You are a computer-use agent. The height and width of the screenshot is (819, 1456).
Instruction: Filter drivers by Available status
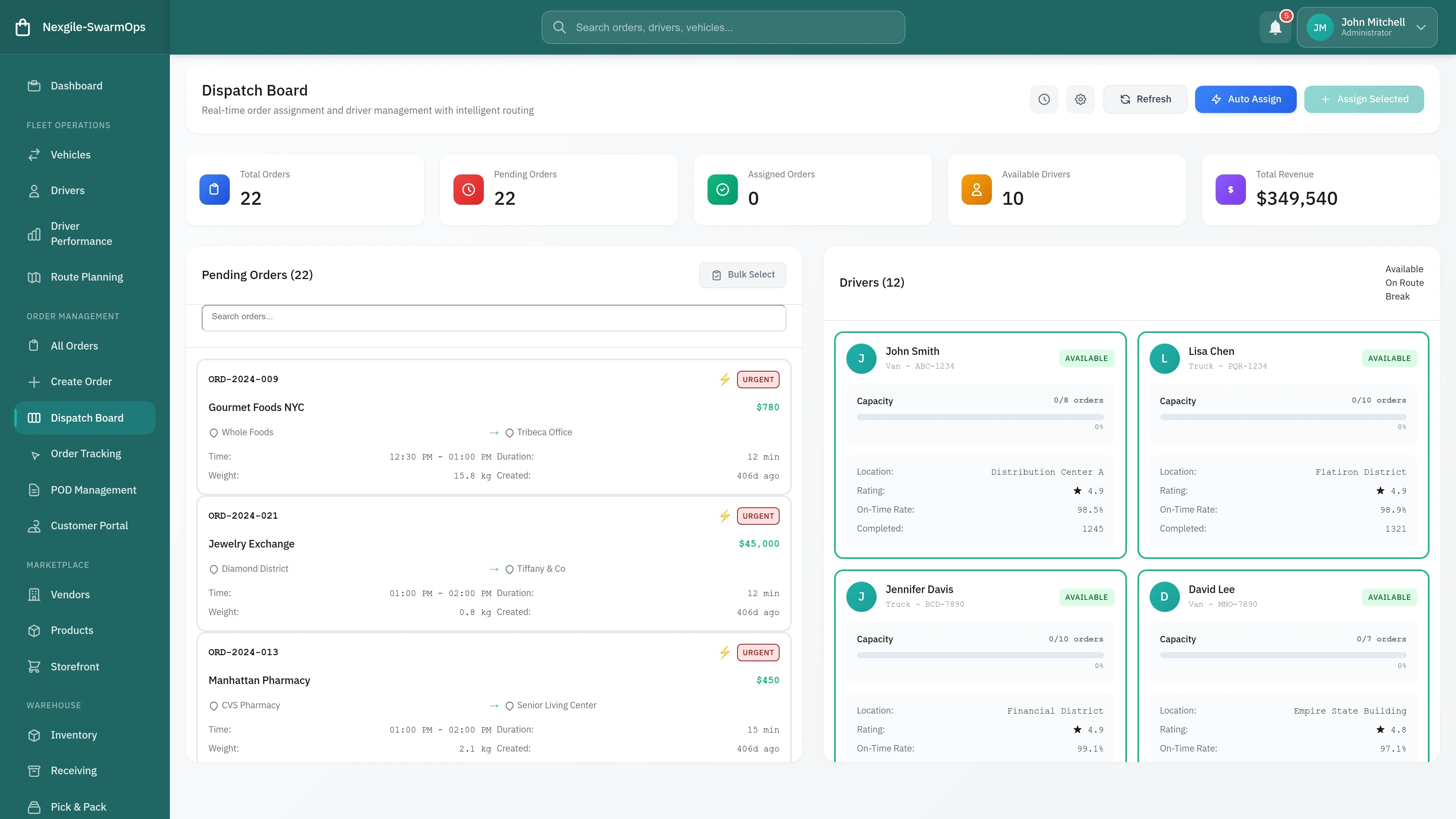click(x=1404, y=269)
